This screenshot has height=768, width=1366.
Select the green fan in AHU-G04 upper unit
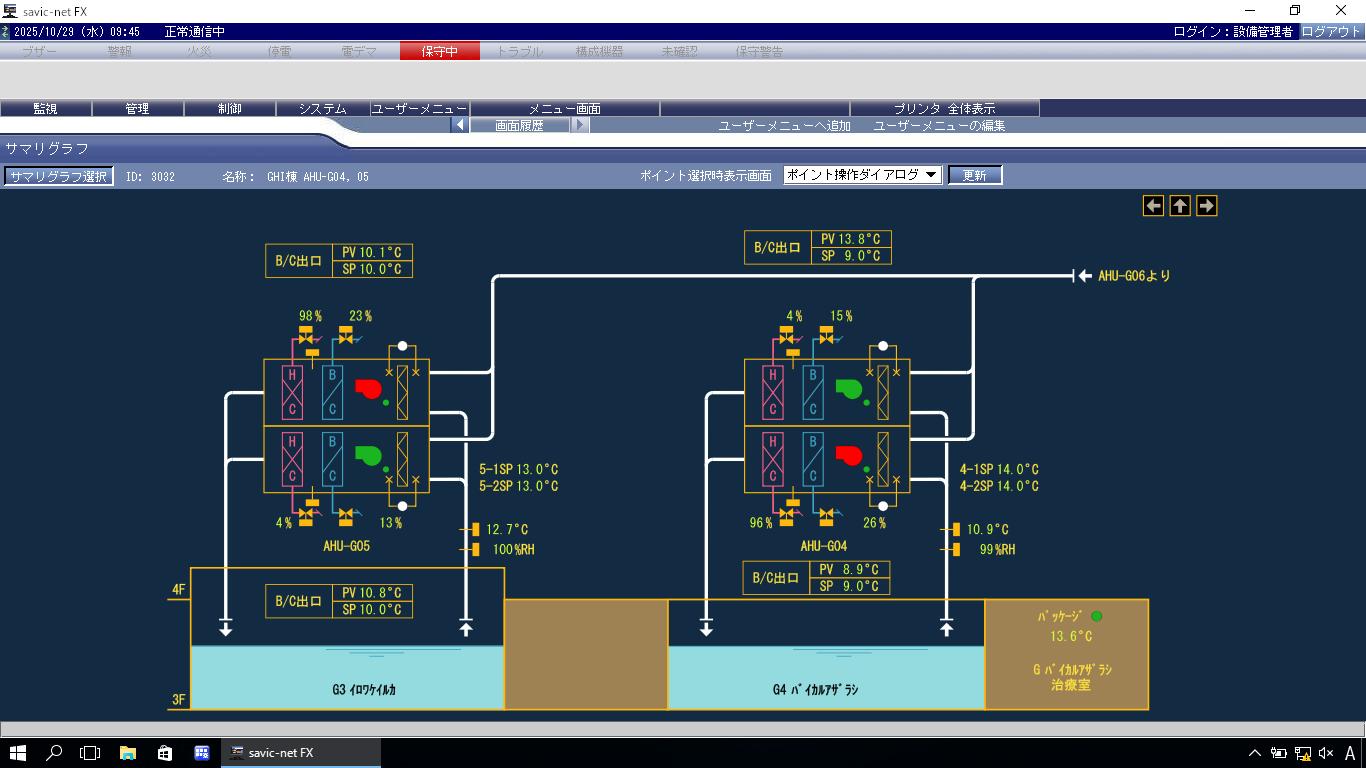coord(849,389)
